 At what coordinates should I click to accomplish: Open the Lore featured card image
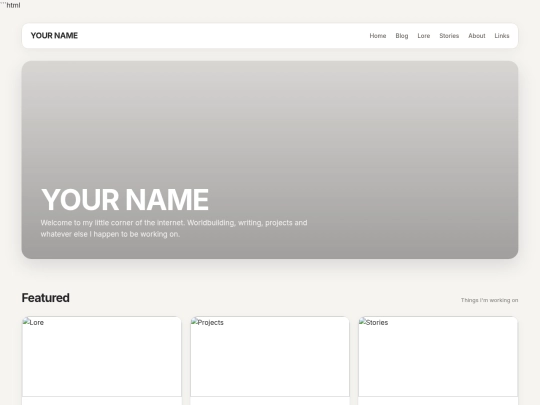[x=102, y=356]
